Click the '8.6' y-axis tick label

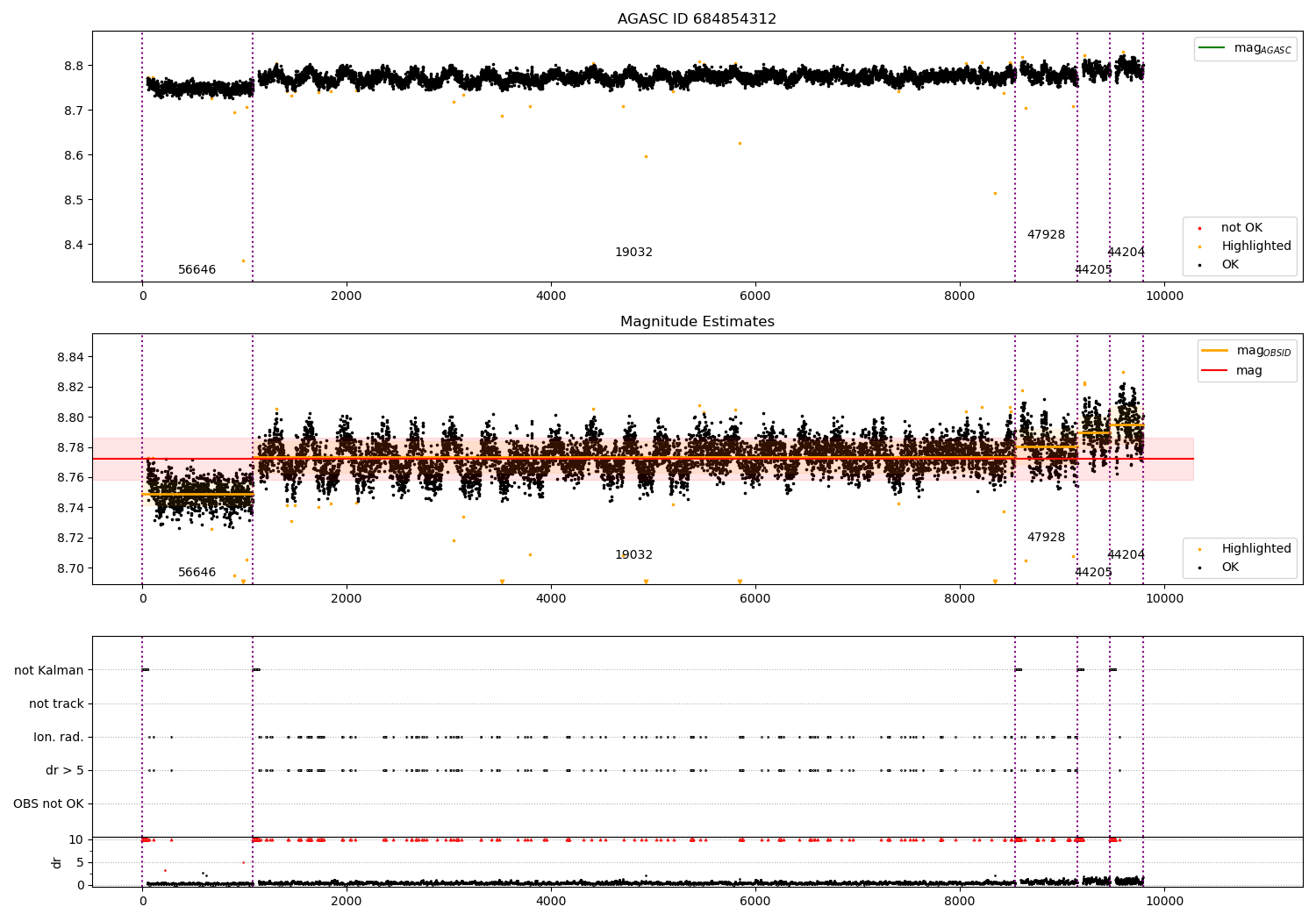[x=74, y=155]
